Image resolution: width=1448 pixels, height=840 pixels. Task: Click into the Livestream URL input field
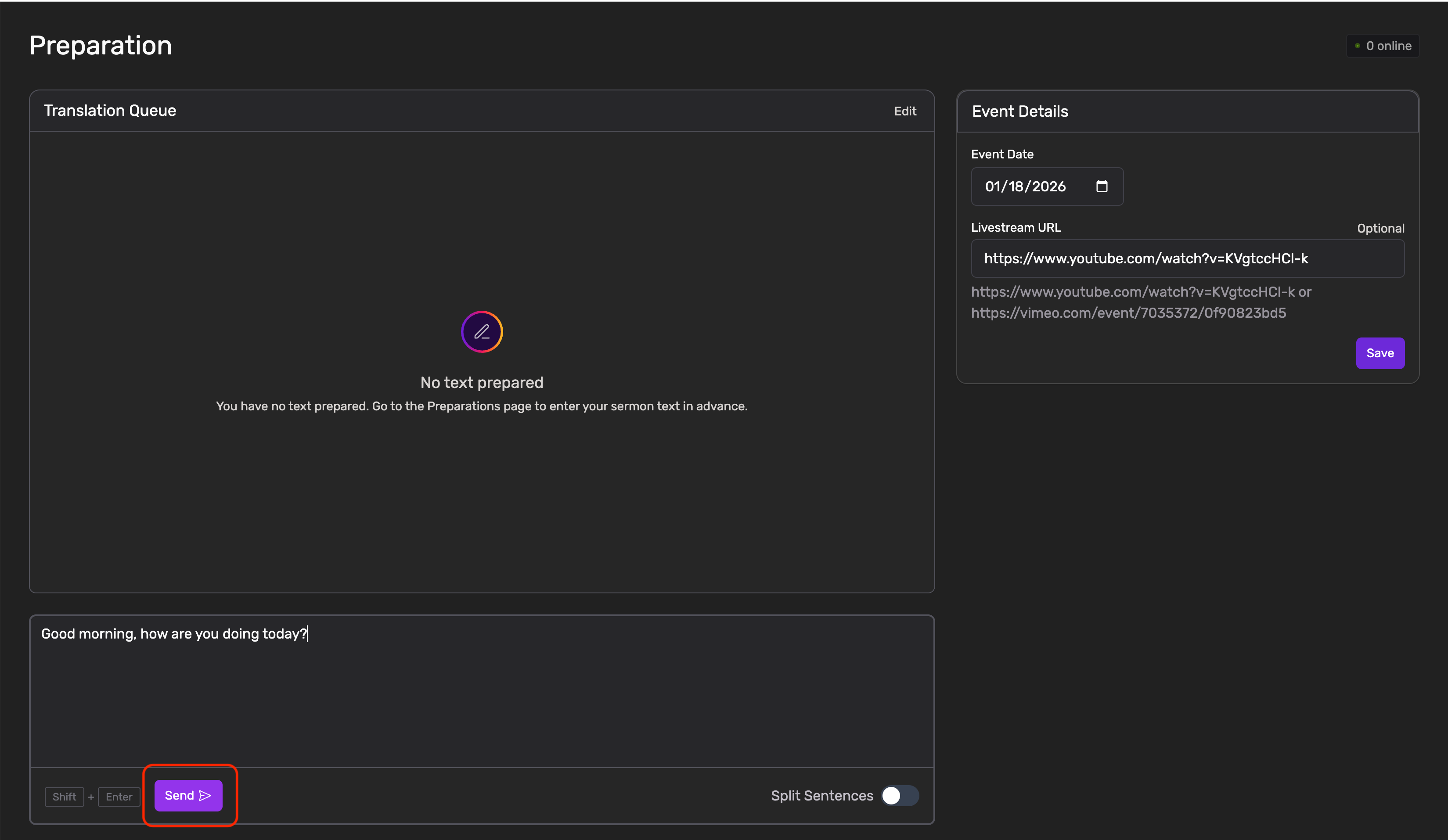tap(1187, 258)
